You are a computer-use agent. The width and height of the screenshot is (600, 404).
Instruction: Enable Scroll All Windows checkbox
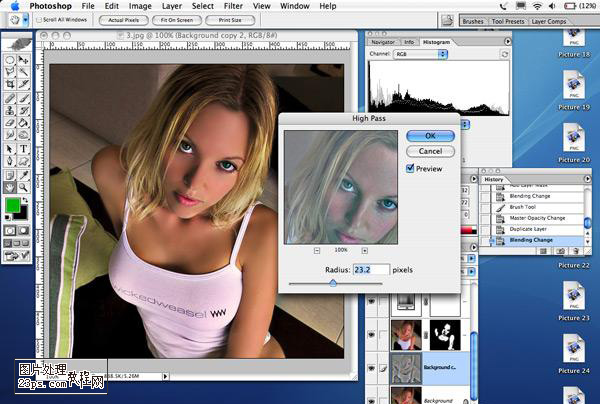[39, 20]
